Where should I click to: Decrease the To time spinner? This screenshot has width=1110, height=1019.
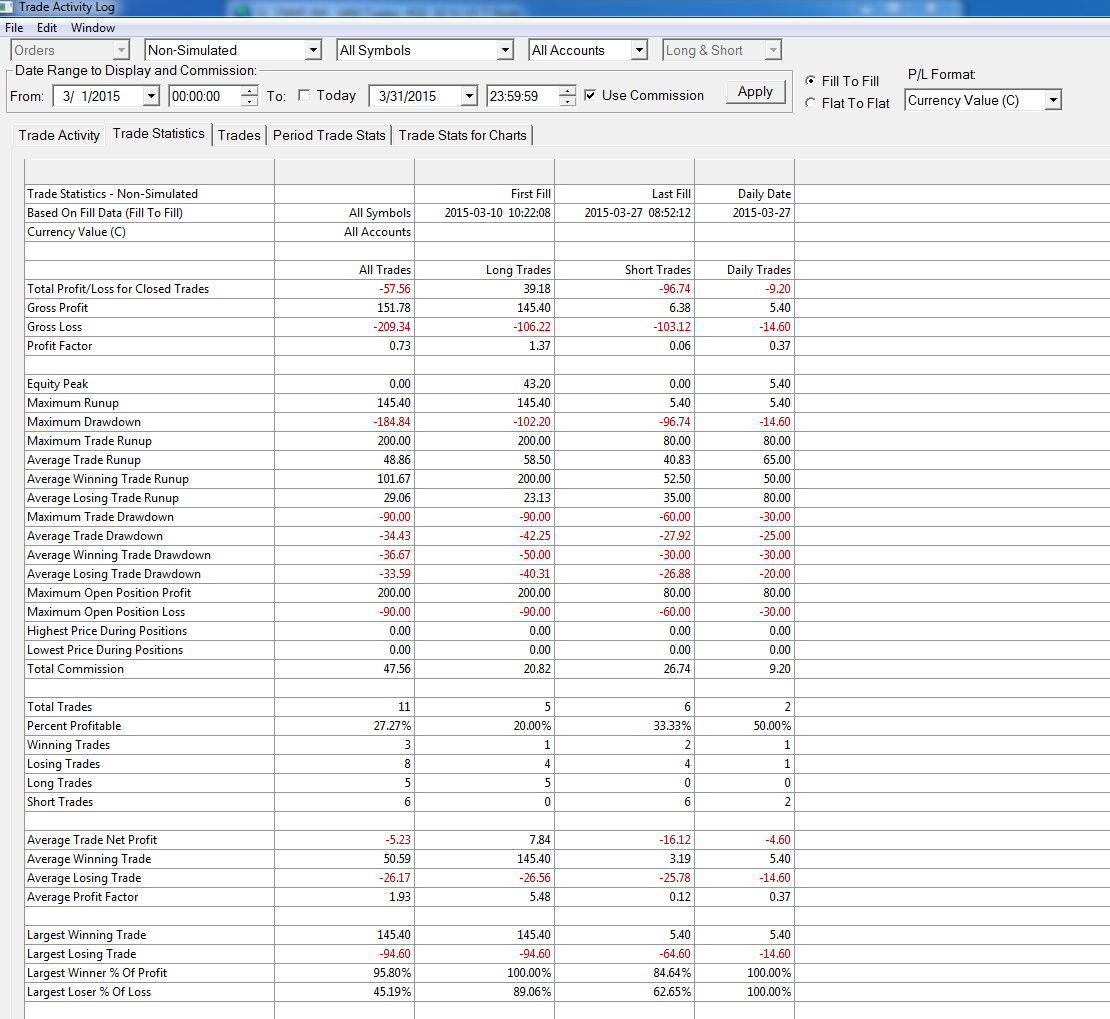coord(567,101)
